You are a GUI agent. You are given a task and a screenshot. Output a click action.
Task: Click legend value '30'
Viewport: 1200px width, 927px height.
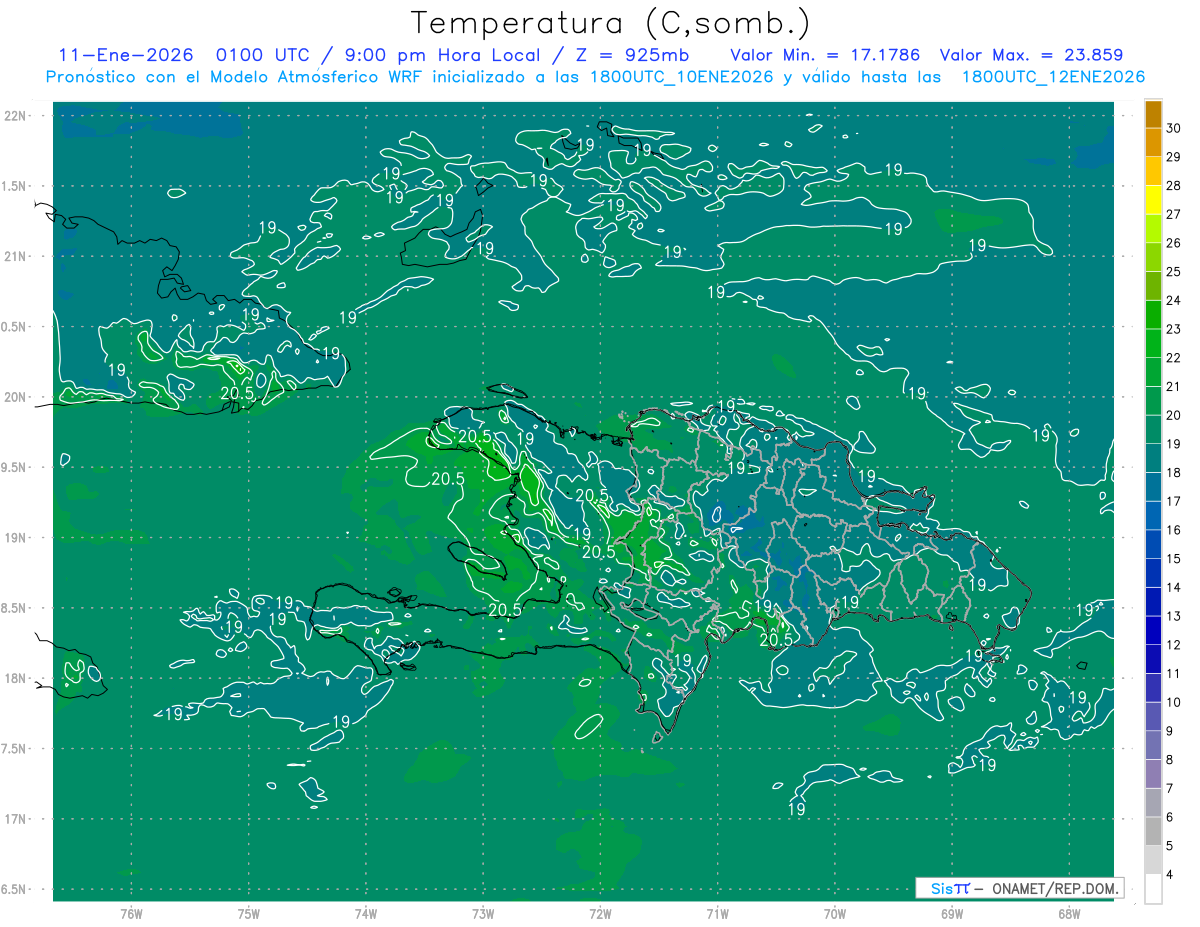point(1174,128)
